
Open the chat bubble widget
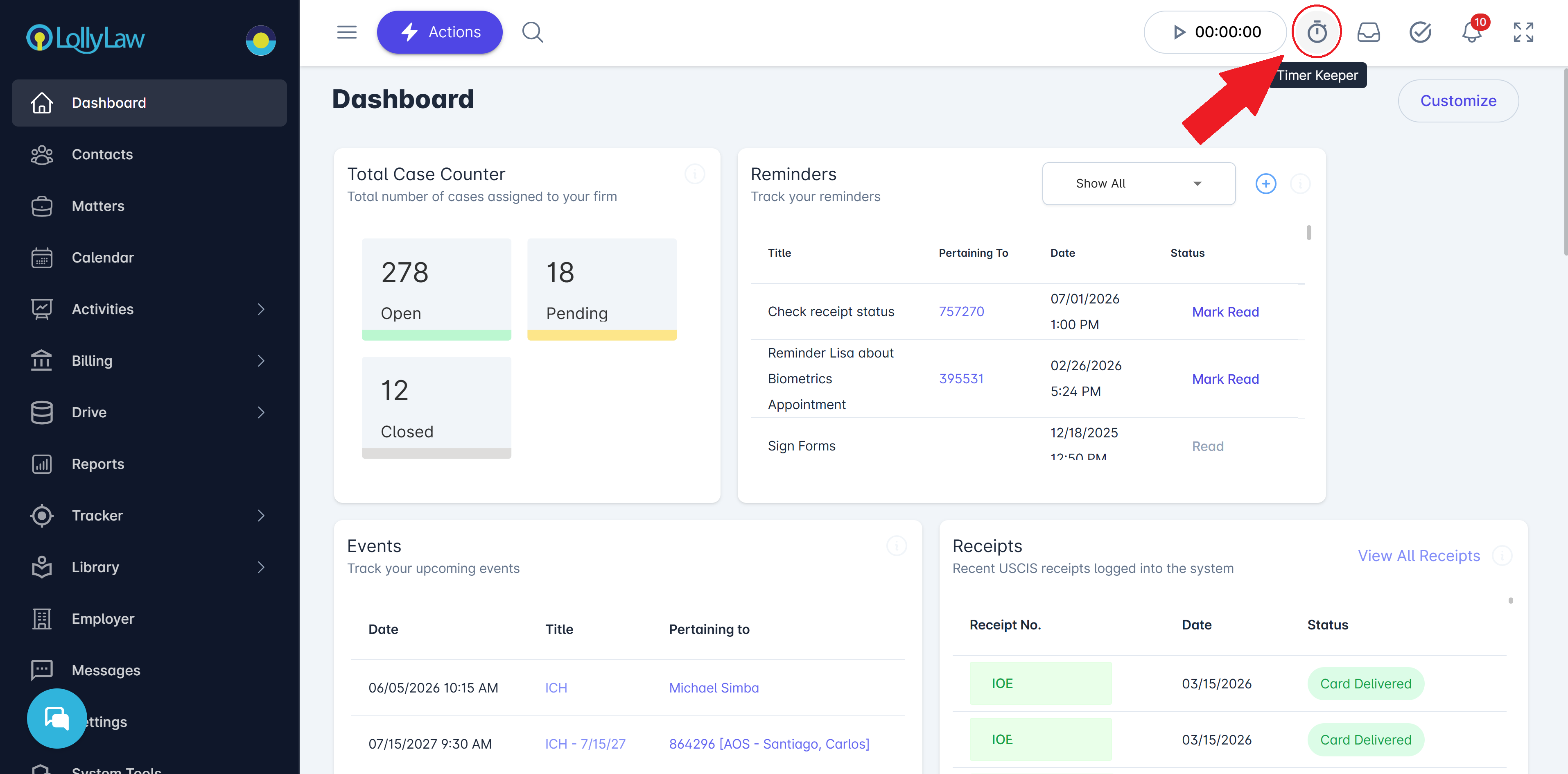click(x=56, y=718)
